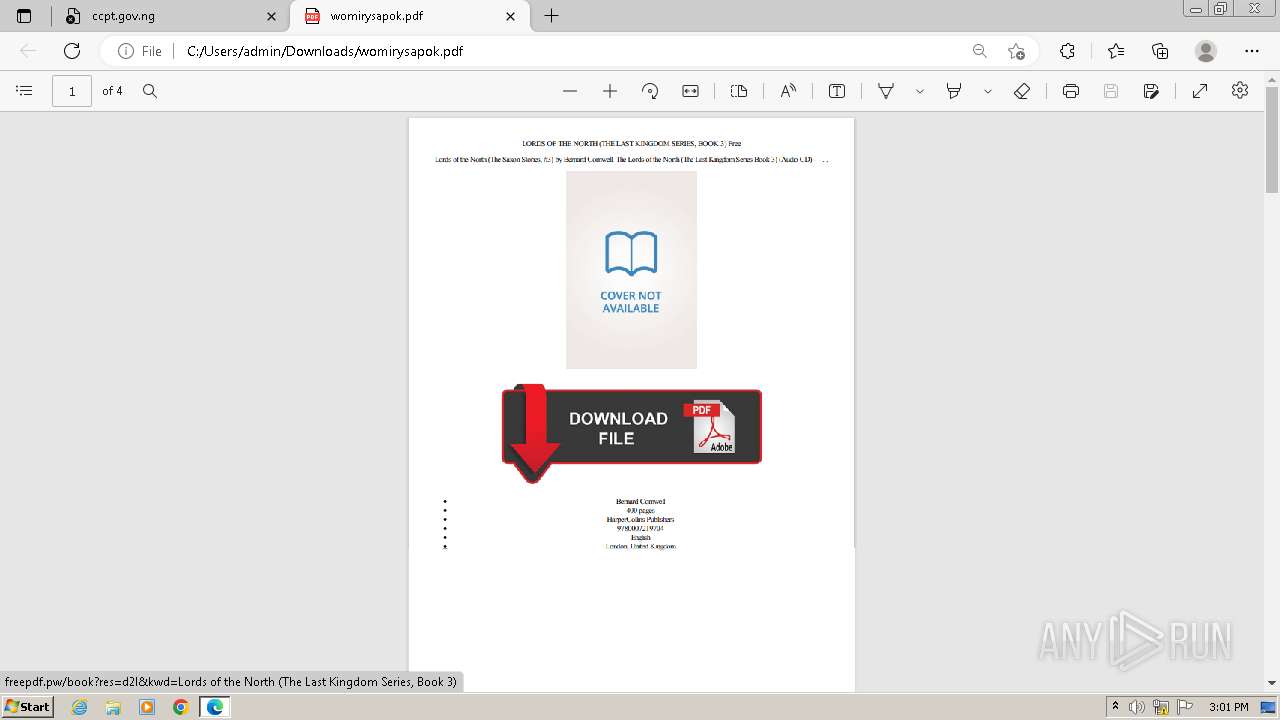The height and width of the screenshot is (720, 1280).
Task: Open the Favorites list
Action: 1116,51
